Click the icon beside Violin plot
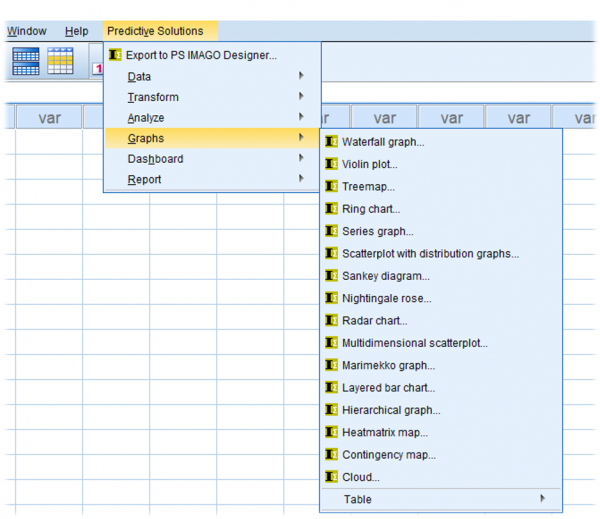The image size is (600, 519). 332,164
